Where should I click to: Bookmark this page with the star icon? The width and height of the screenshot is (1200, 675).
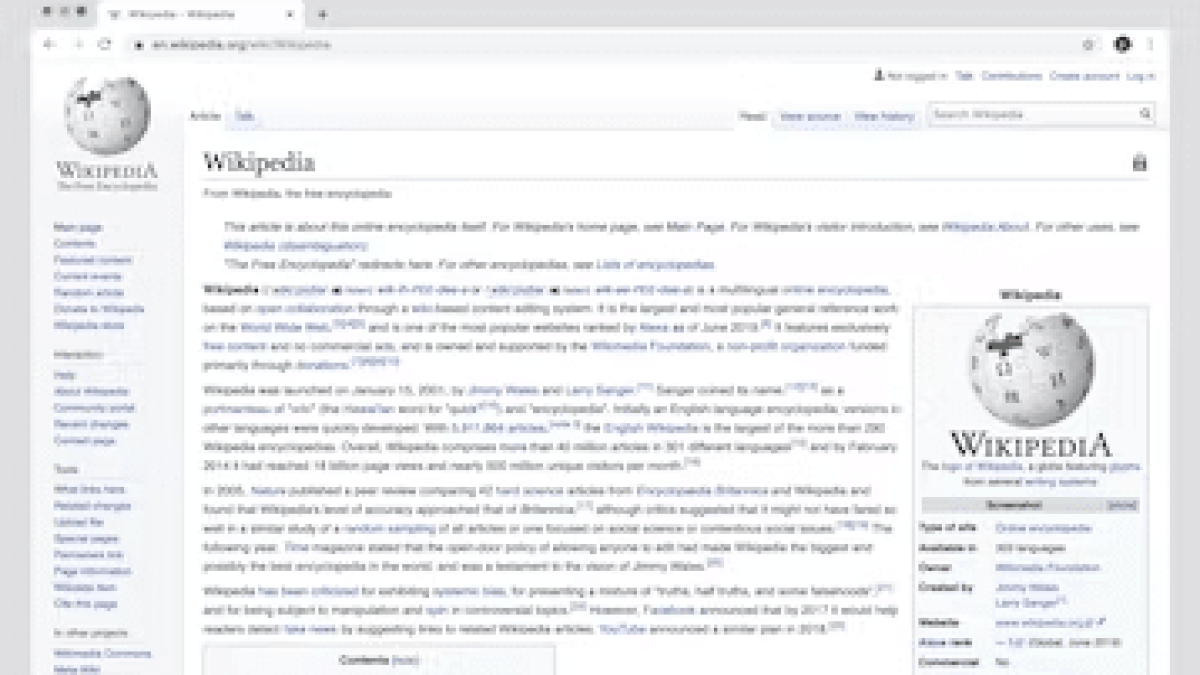1088,45
